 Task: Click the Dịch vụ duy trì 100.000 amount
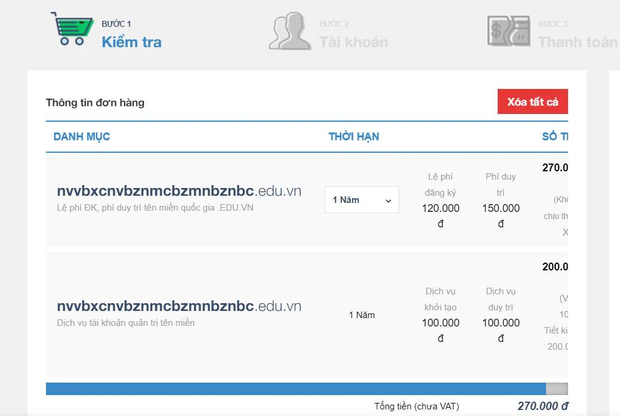point(500,323)
